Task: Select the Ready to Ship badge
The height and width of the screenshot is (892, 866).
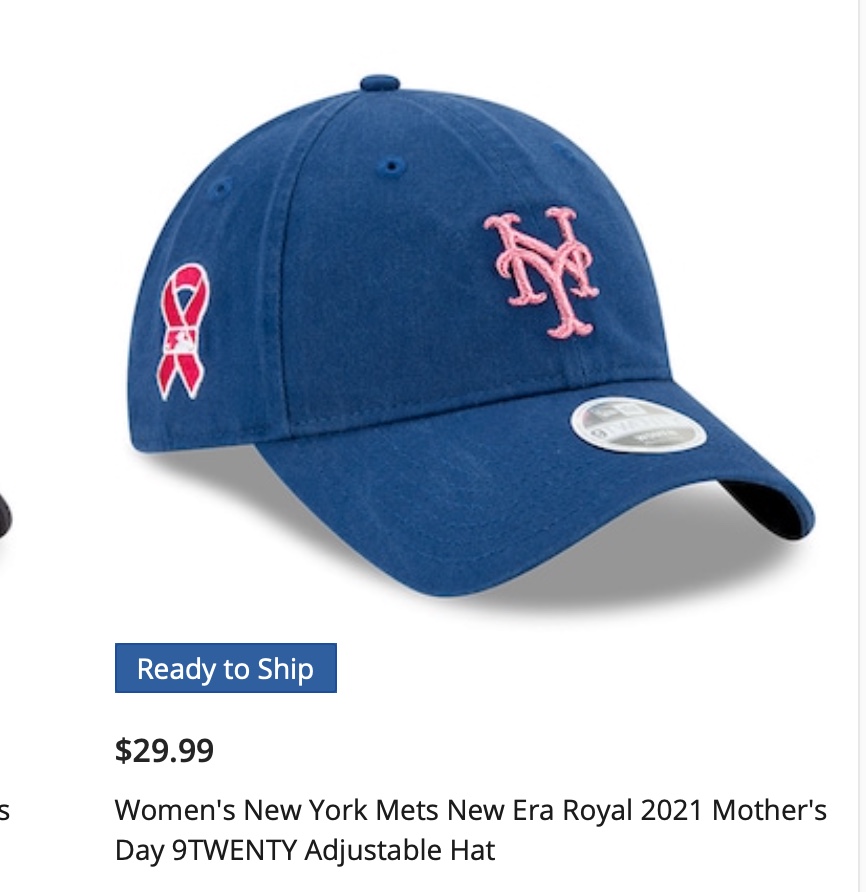Action: pyautogui.click(x=226, y=668)
